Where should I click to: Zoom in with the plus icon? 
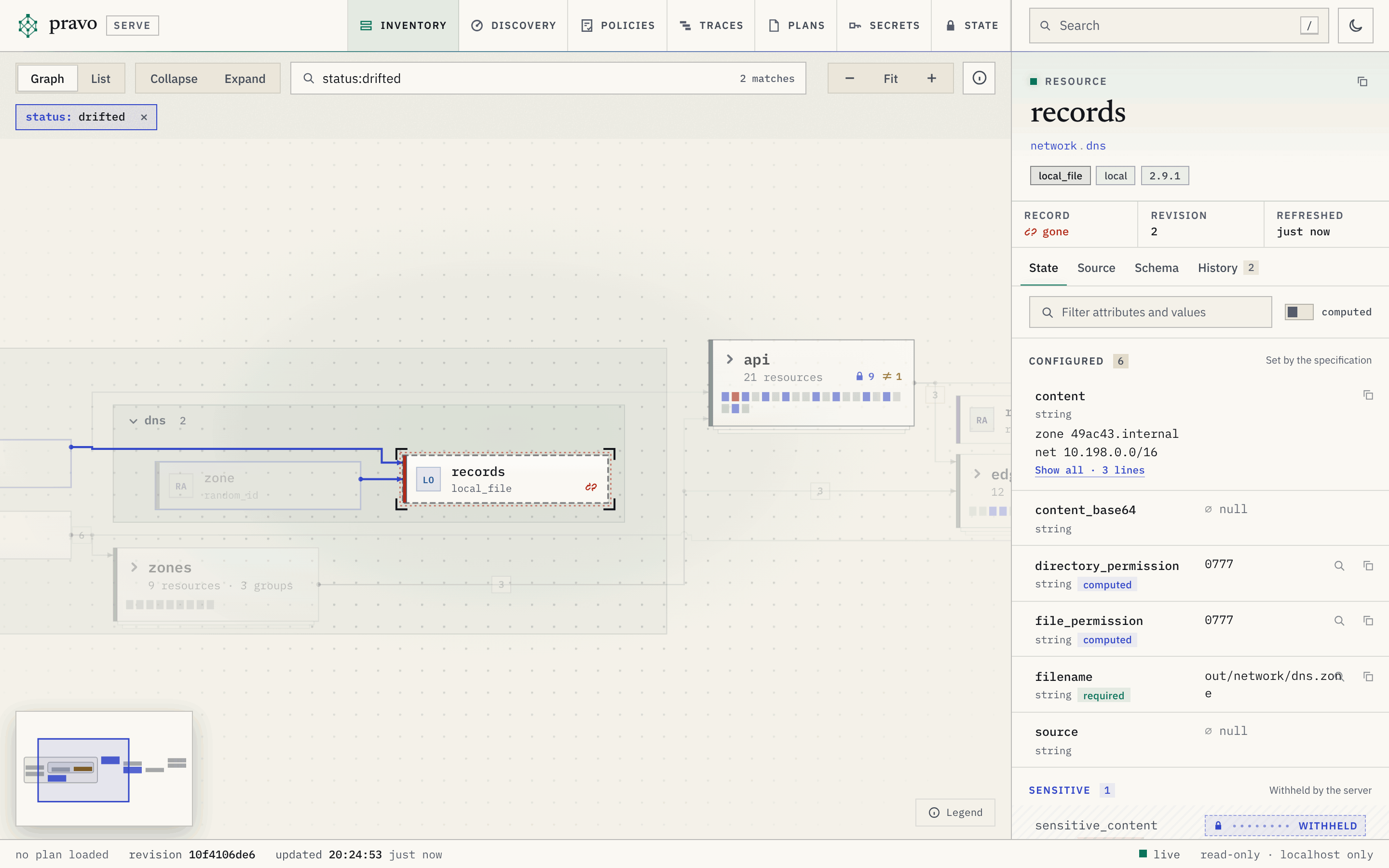click(x=932, y=78)
